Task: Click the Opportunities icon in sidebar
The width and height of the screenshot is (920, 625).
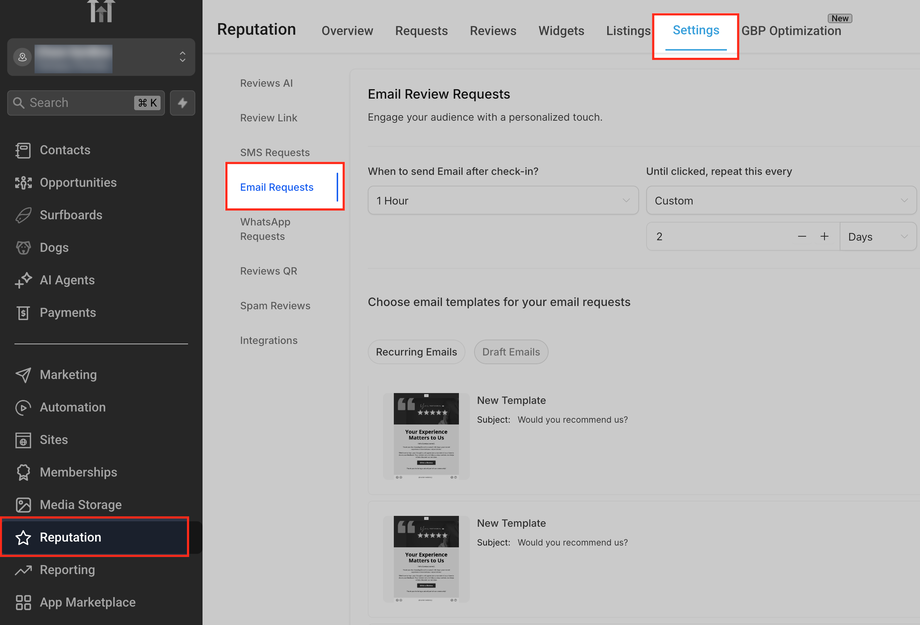Action: coord(23,183)
